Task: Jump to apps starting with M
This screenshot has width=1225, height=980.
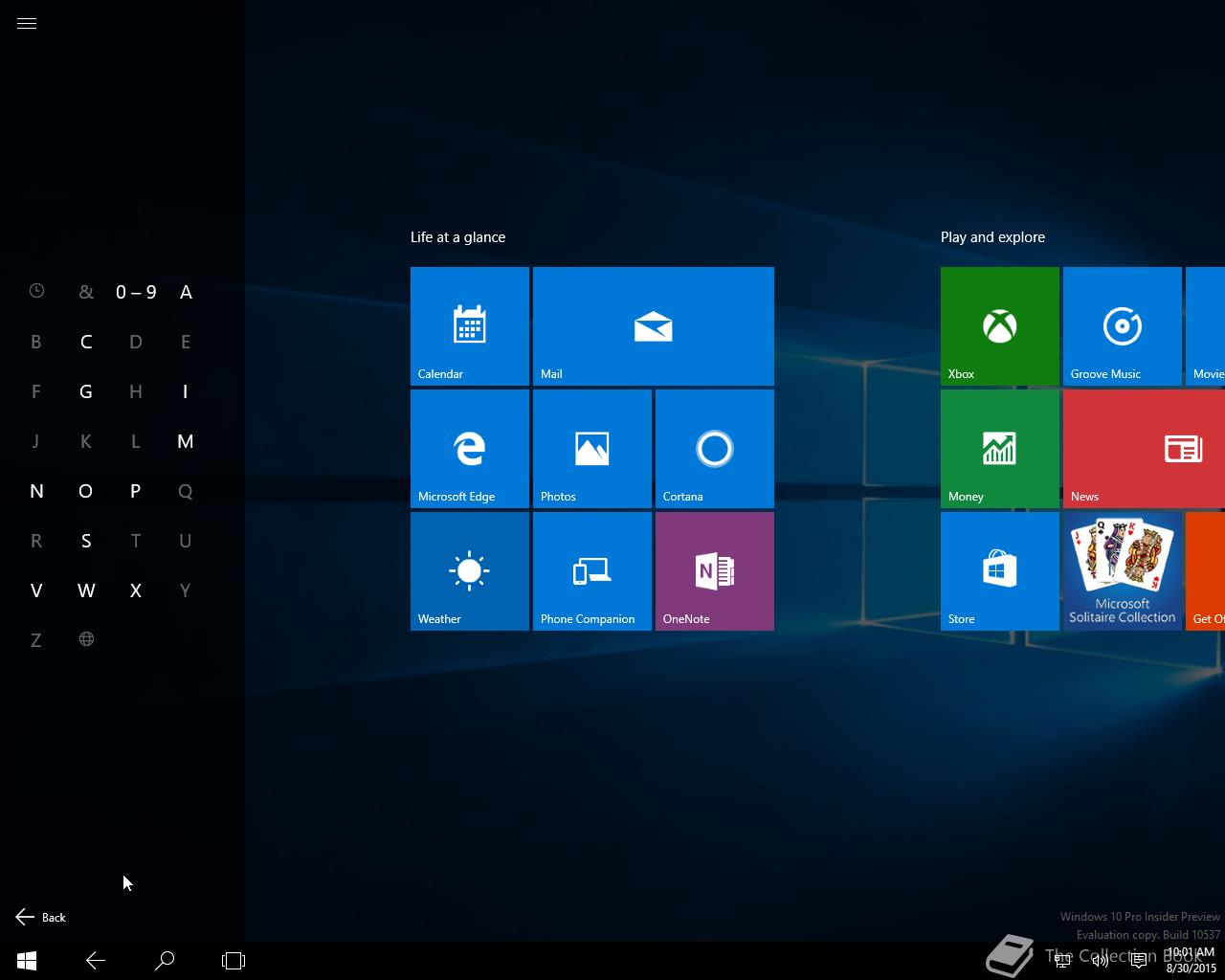Action: click(x=186, y=441)
